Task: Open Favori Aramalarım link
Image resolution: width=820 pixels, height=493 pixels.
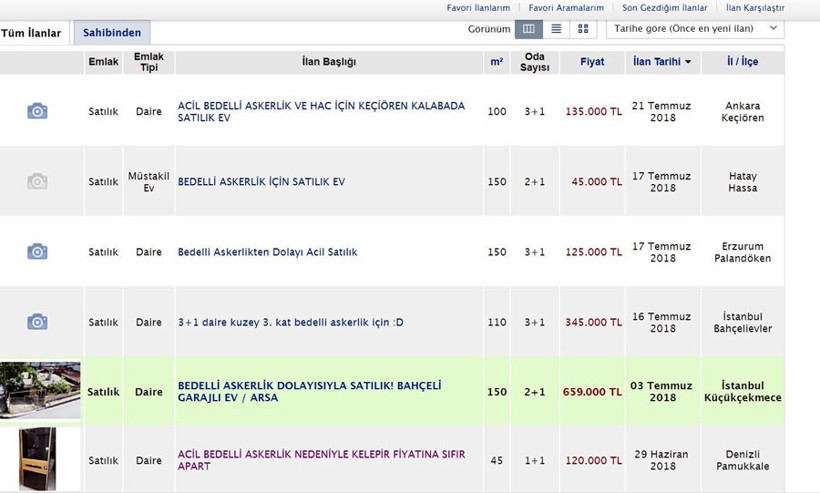Action: (566, 8)
